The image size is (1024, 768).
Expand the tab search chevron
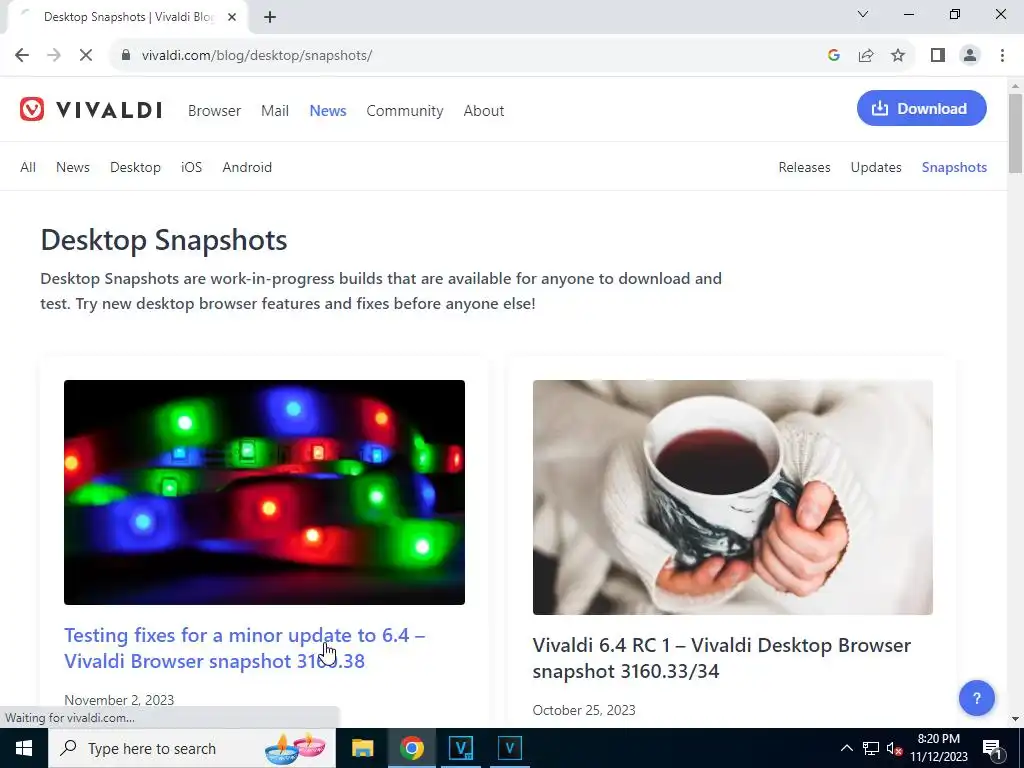863,14
